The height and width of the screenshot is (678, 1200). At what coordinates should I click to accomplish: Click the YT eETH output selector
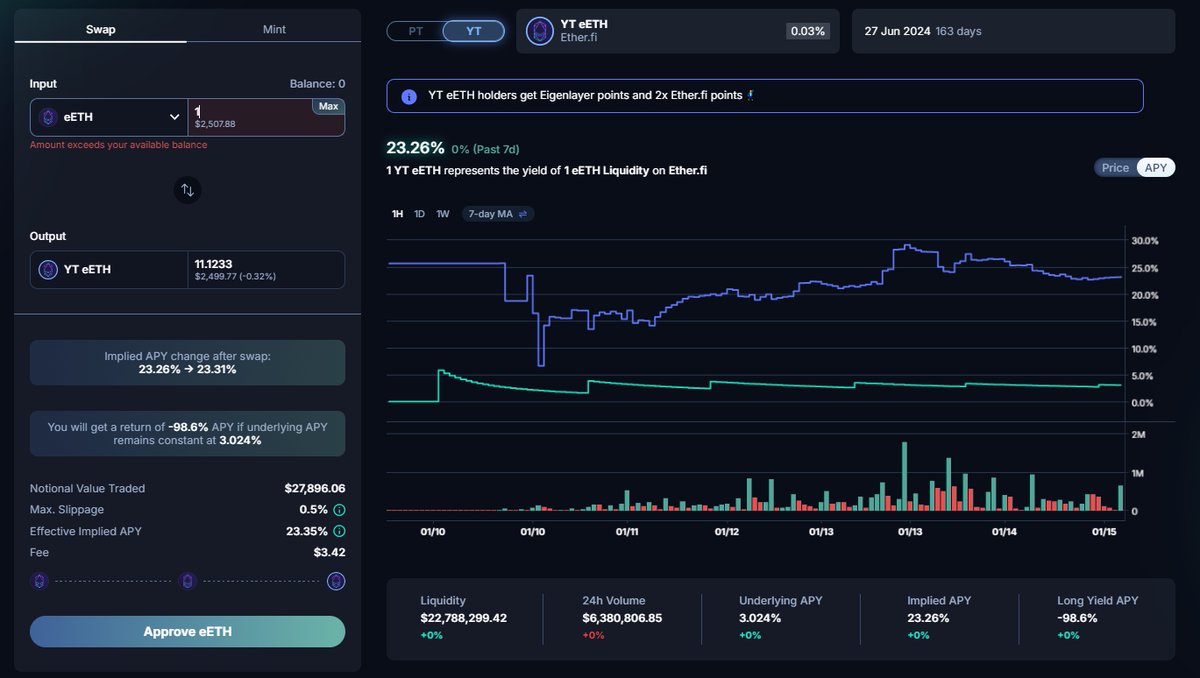click(109, 269)
